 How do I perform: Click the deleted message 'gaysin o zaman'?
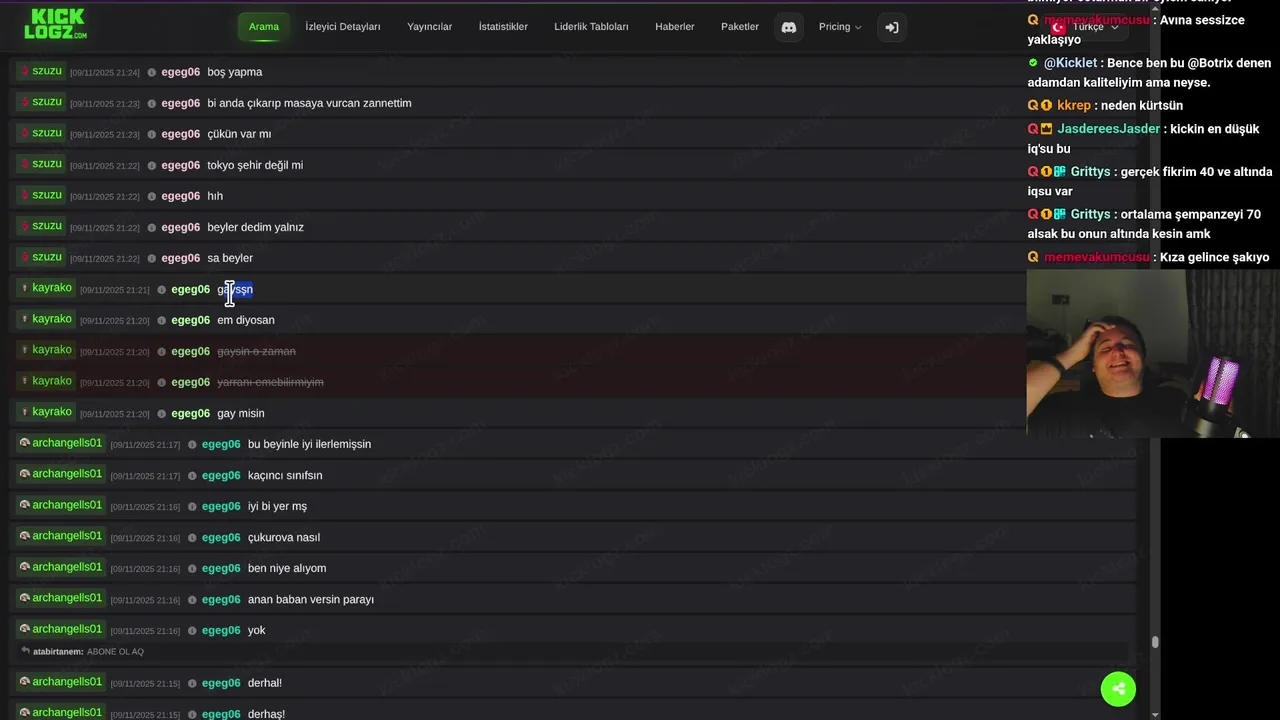pyautogui.click(x=256, y=351)
